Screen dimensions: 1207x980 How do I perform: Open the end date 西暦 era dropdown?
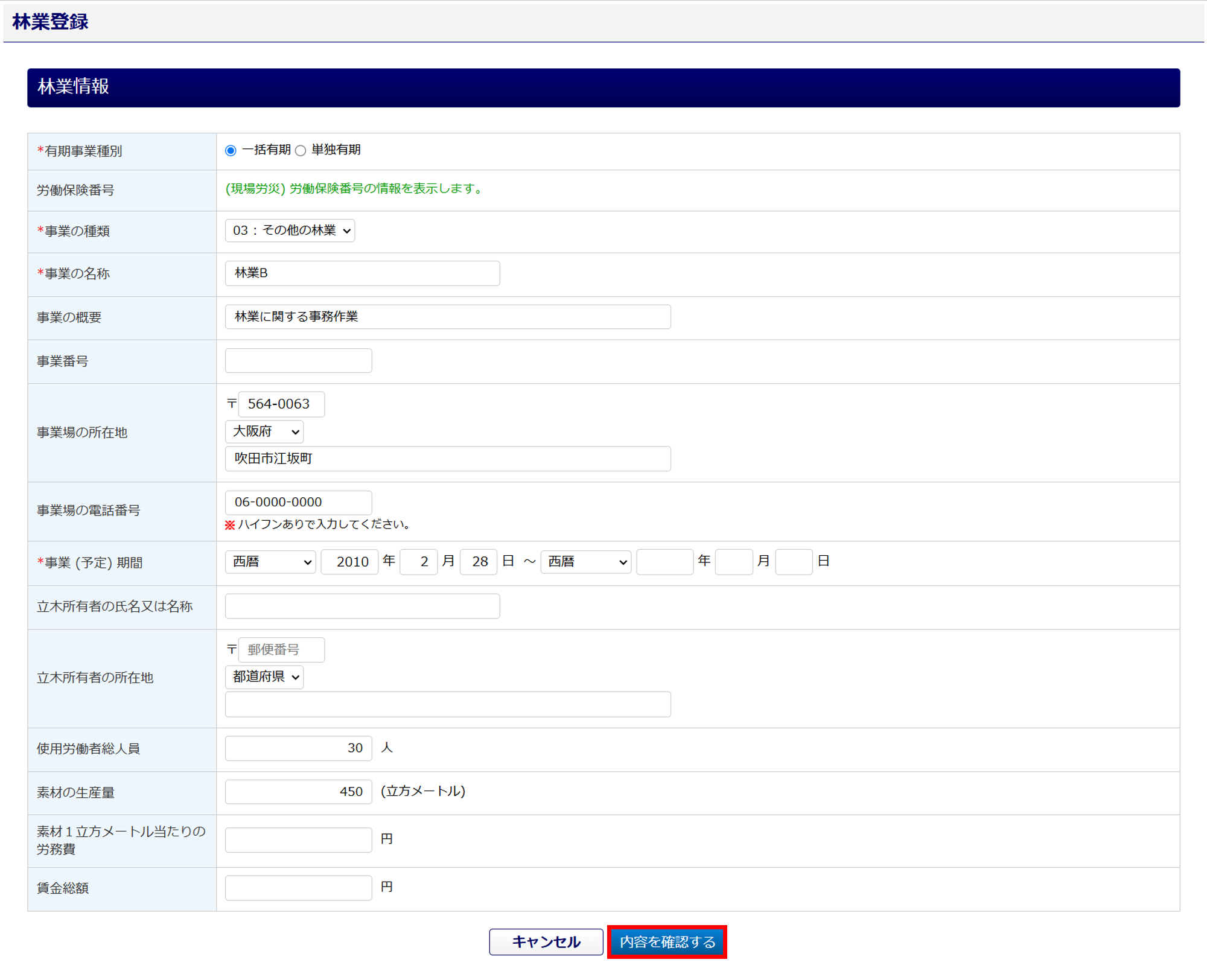pyautogui.click(x=585, y=562)
